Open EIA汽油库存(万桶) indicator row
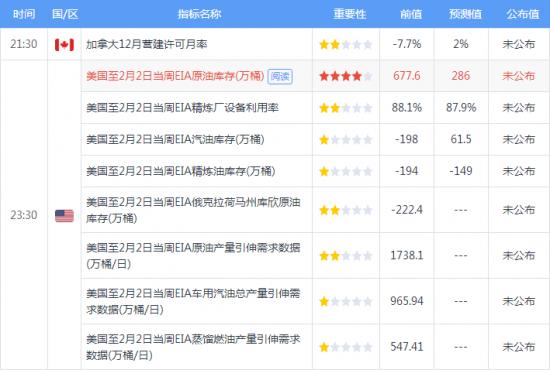Screen dimensions: 550x370 tap(175, 139)
